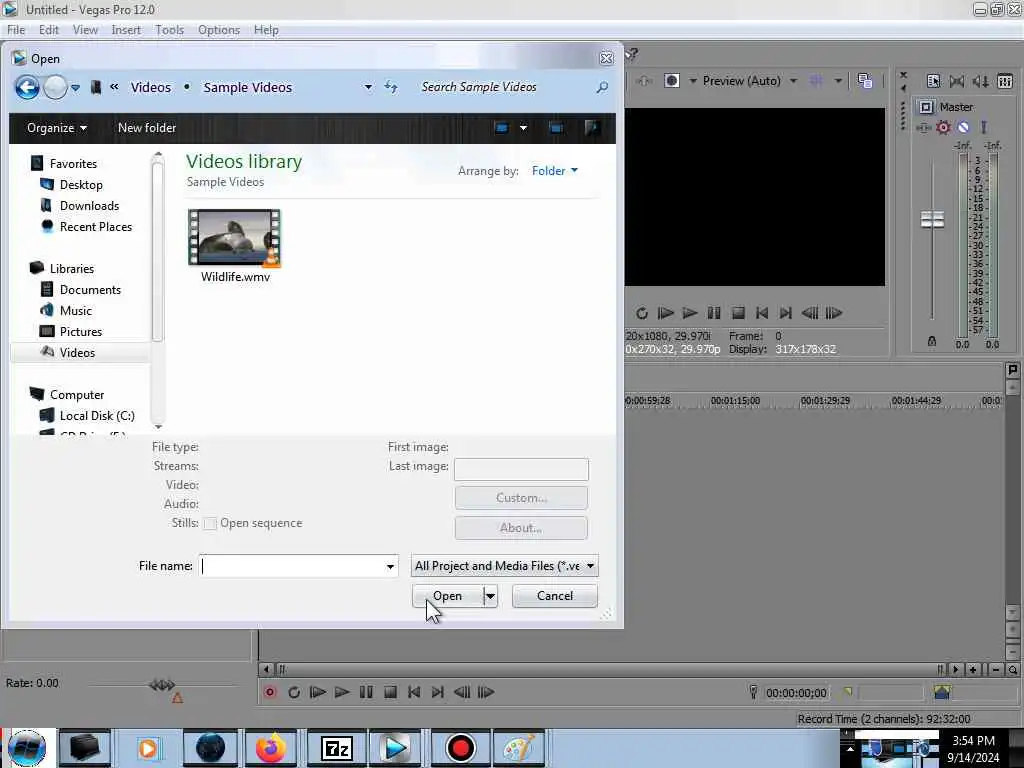
Task: Check the Open sequence checkbox
Action: 210,524
